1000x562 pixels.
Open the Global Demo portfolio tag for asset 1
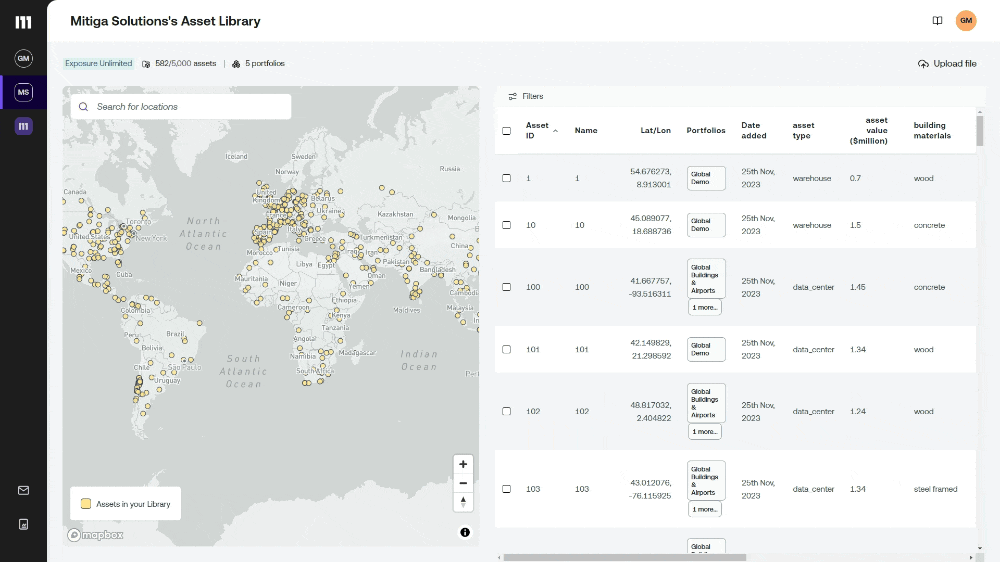(x=705, y=178)
